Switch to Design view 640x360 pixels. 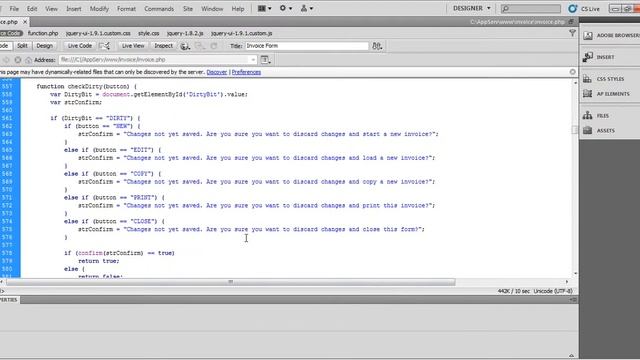pos(44,46)
